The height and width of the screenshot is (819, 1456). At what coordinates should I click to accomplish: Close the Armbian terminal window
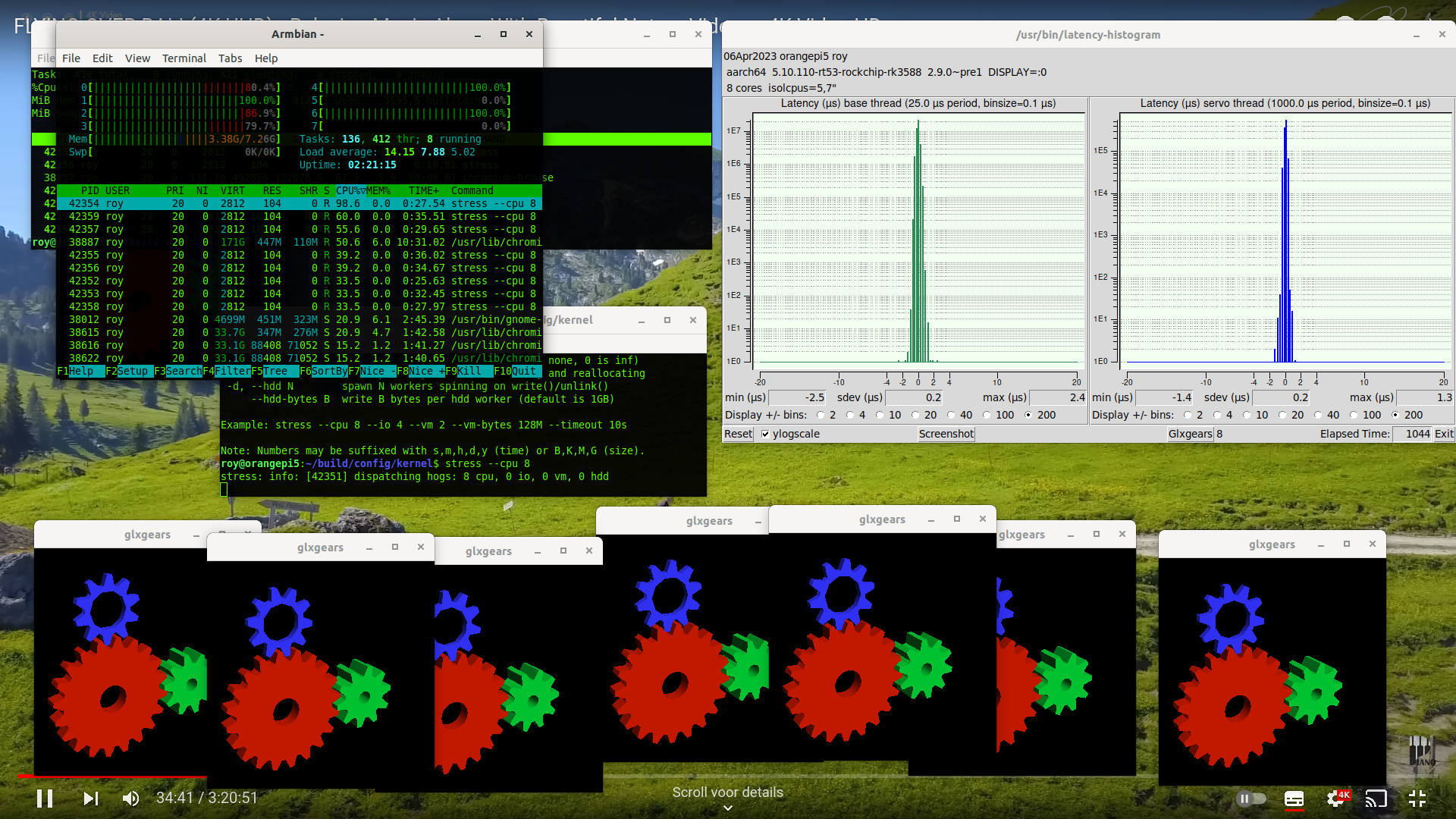point(529,34)
